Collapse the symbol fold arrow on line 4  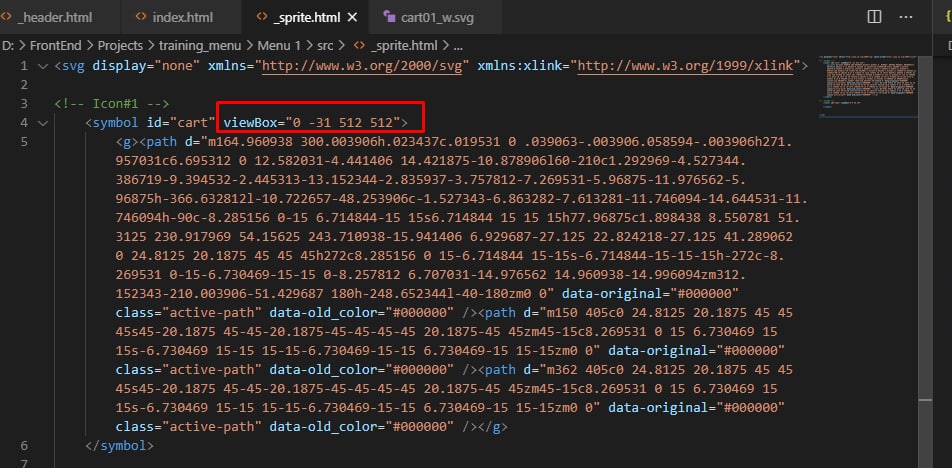coord(42,123)
